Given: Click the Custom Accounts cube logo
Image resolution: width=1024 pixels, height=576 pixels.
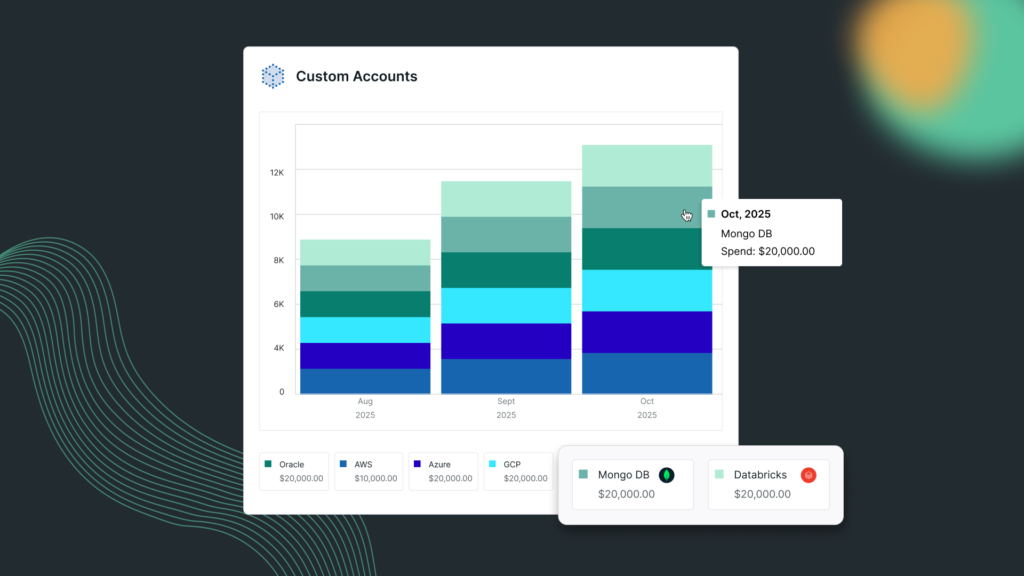Looking at the screenshot, I should (273, 76).
